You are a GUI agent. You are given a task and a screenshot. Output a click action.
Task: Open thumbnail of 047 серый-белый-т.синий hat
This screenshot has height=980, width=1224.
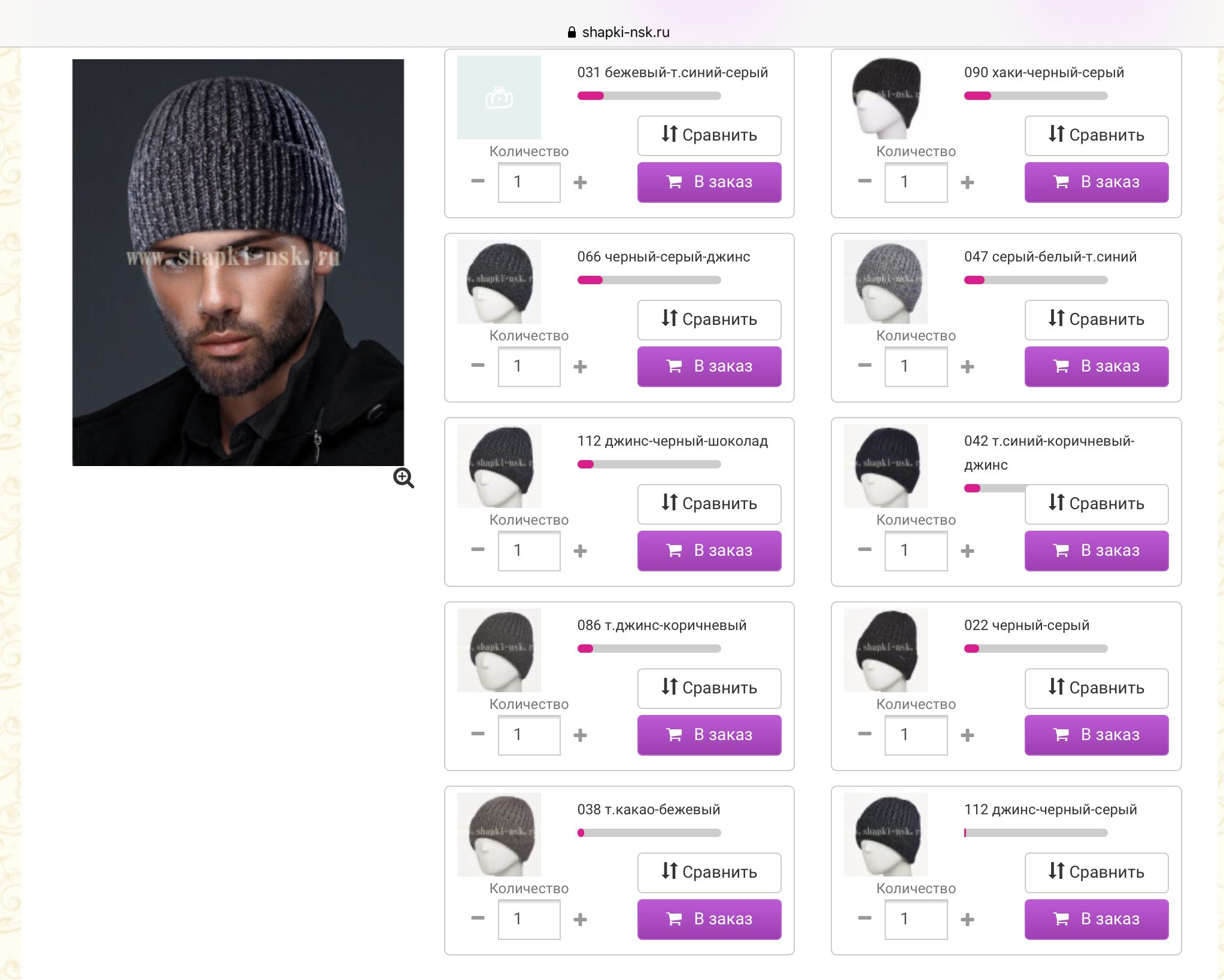tap(886, 282)
